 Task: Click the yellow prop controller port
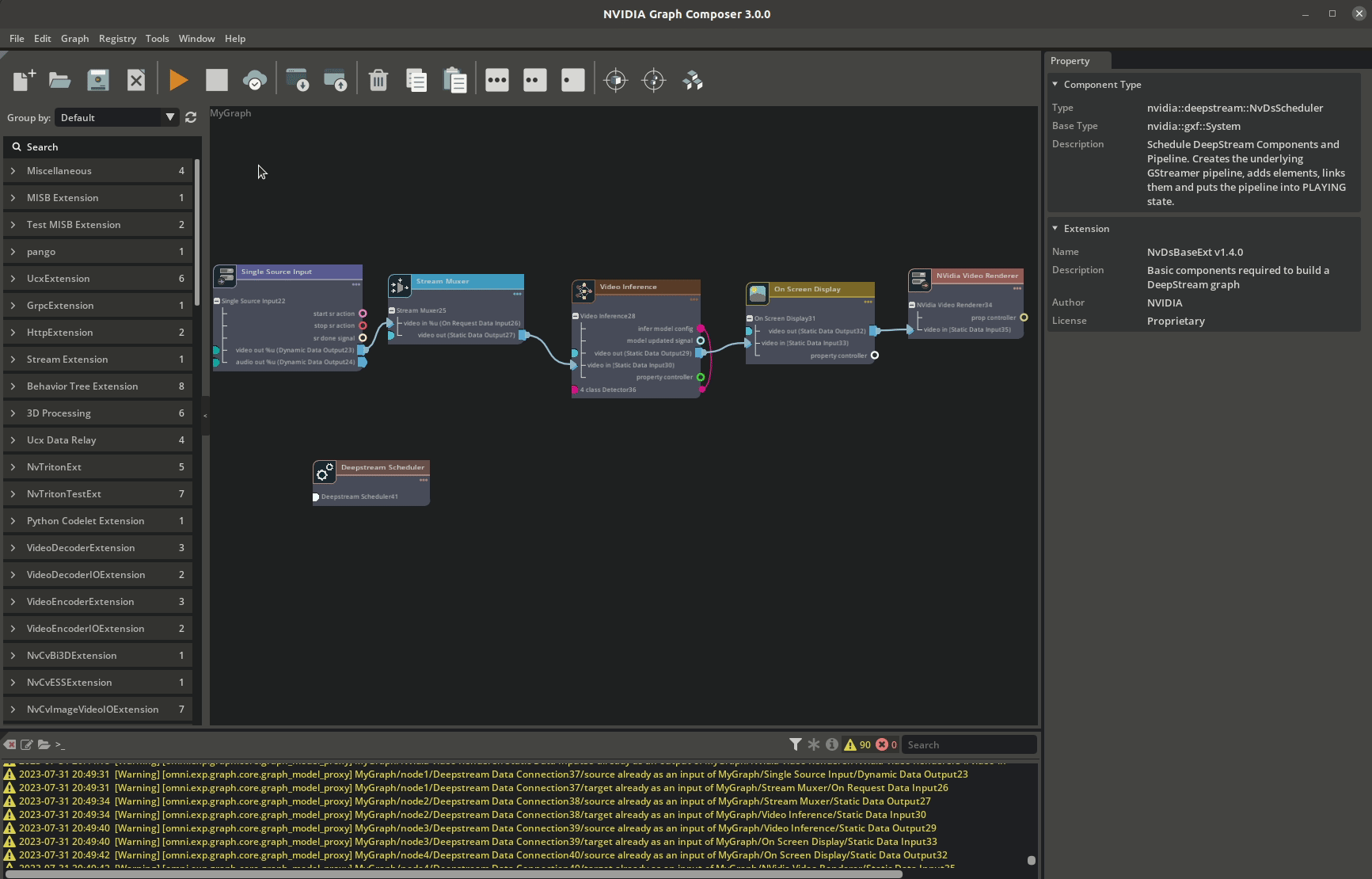tap(1024, 318)
